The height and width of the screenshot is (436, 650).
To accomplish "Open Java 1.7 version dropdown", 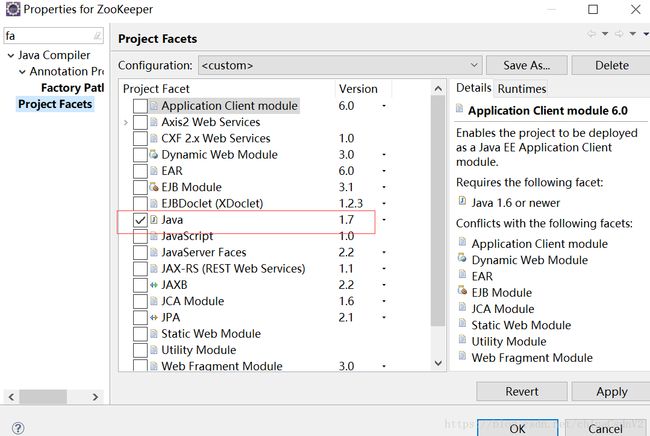I will point(384,219).
